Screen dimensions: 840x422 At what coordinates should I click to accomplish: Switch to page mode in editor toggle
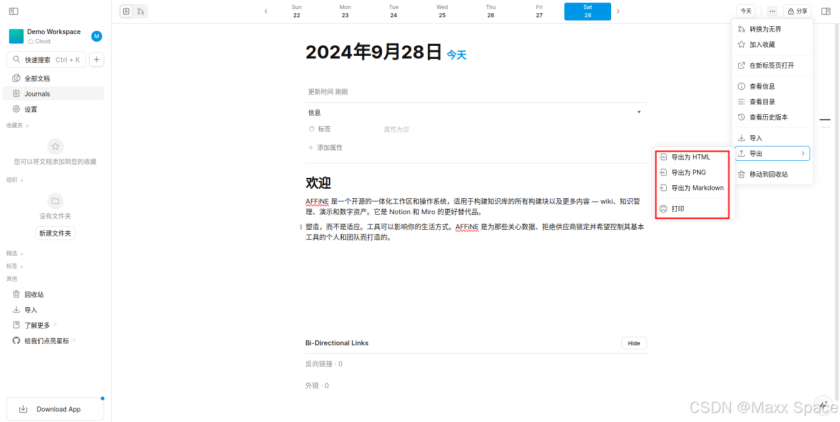click(126, 11)
